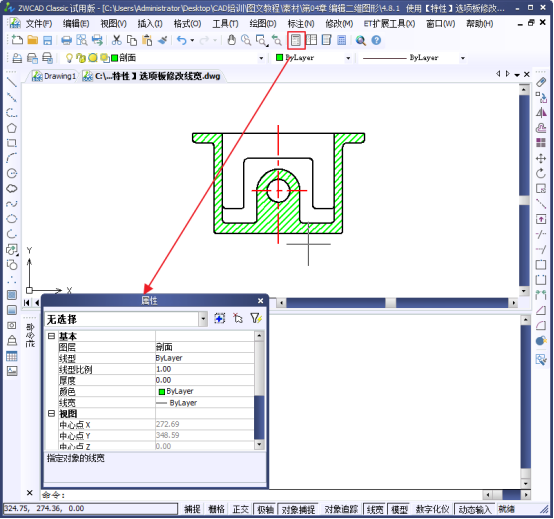Open the linetype ByLayer dropdown
This screenshot has width=554, height=519.
[x=462, y=58]
